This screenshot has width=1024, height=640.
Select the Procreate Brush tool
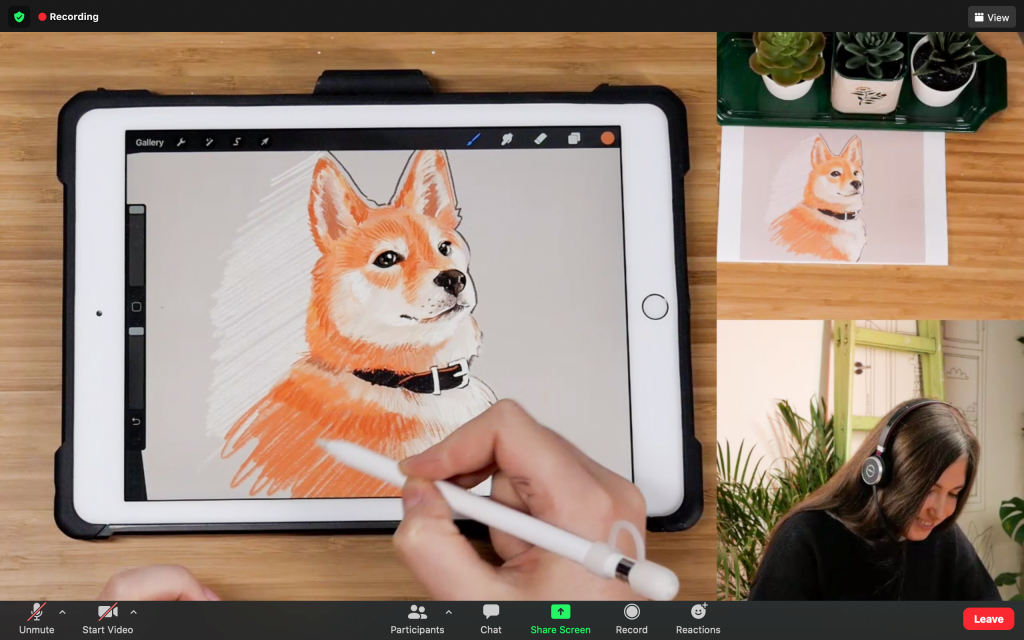coord(473,139)
